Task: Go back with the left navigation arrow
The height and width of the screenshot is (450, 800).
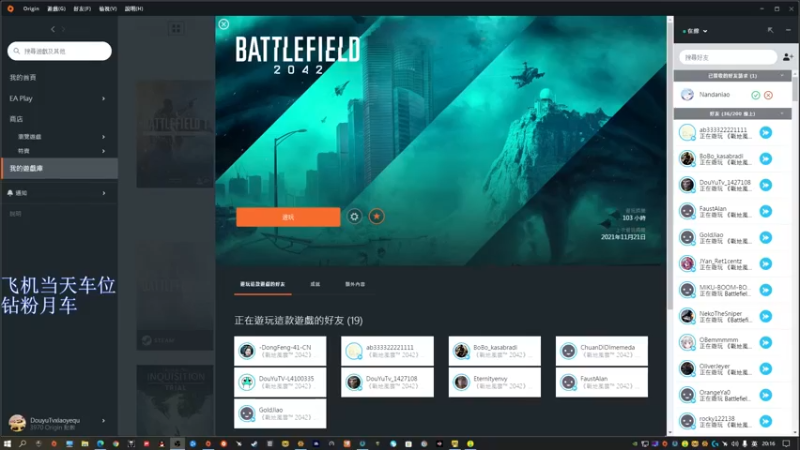Action: pyautogui.click(x=53, y=29)
